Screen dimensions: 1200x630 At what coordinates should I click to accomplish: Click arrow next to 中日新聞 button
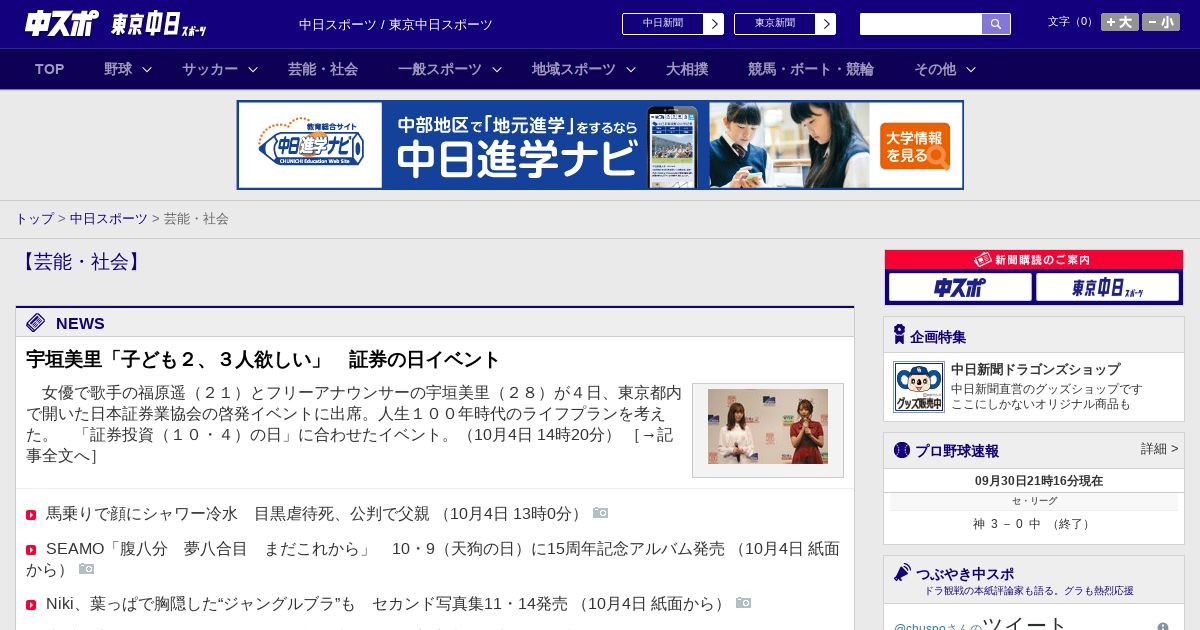point(714,24)
